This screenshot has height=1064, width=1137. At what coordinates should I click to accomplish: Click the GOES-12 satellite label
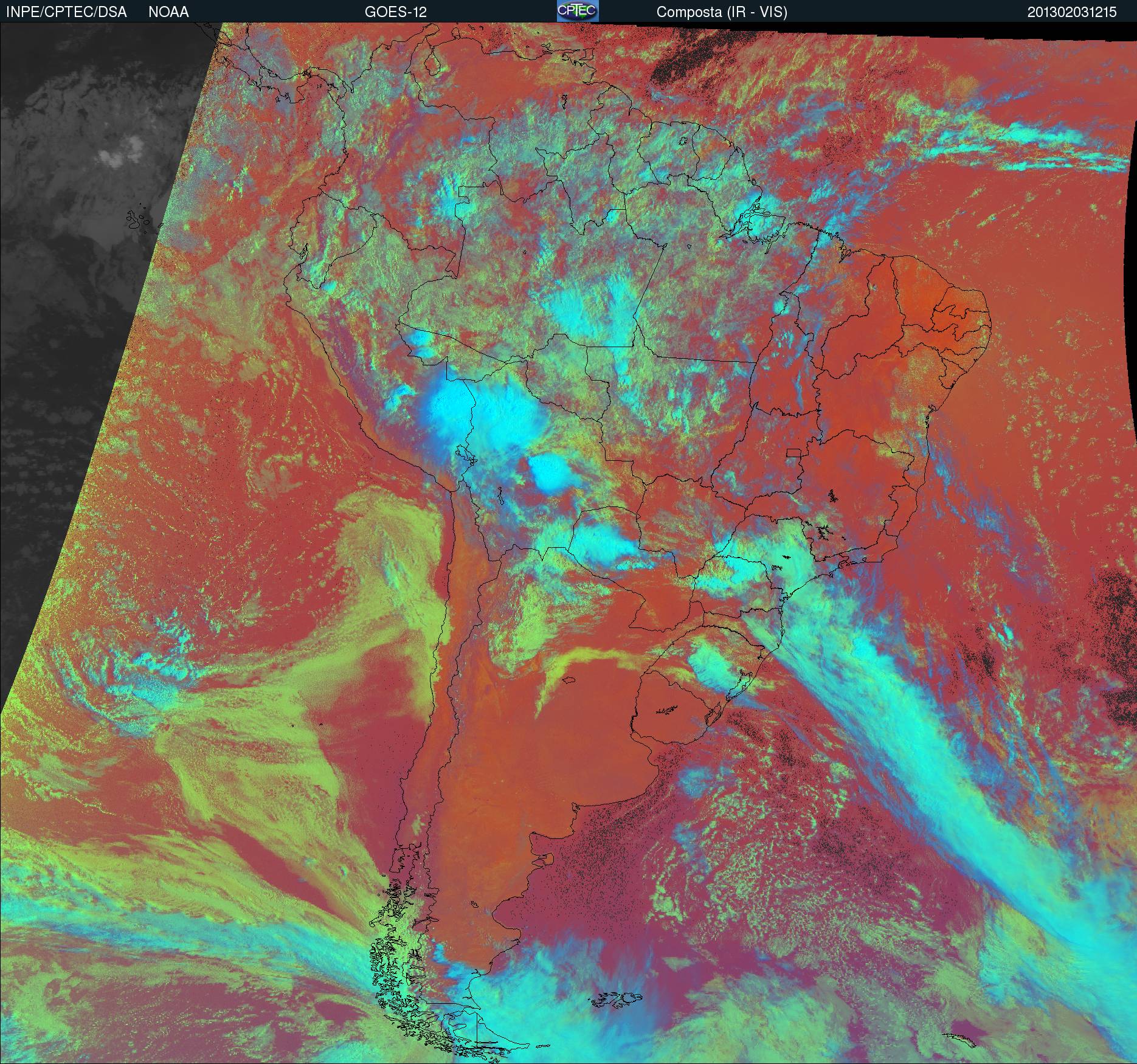395,12
